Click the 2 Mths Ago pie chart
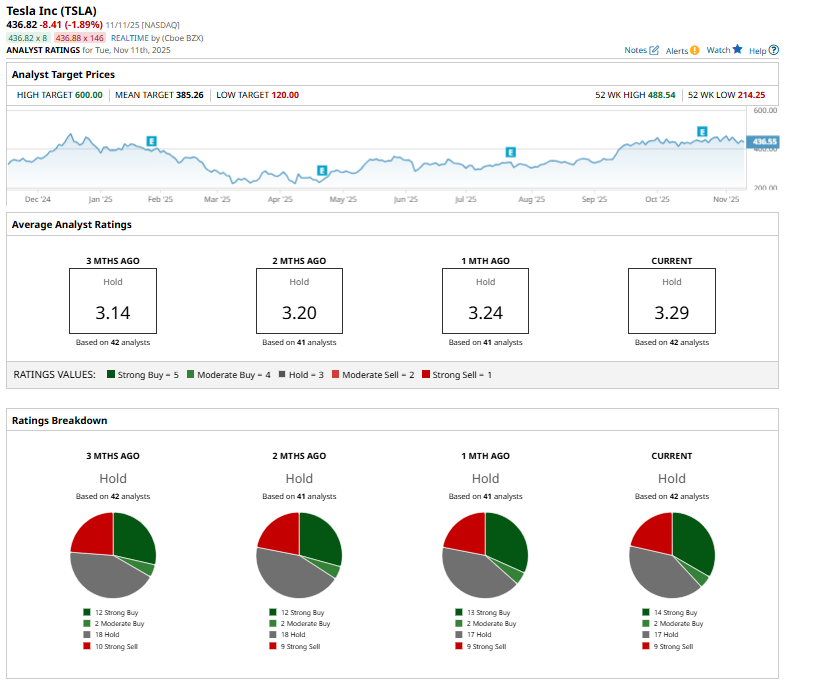The image size is (820, 700). 299,555
